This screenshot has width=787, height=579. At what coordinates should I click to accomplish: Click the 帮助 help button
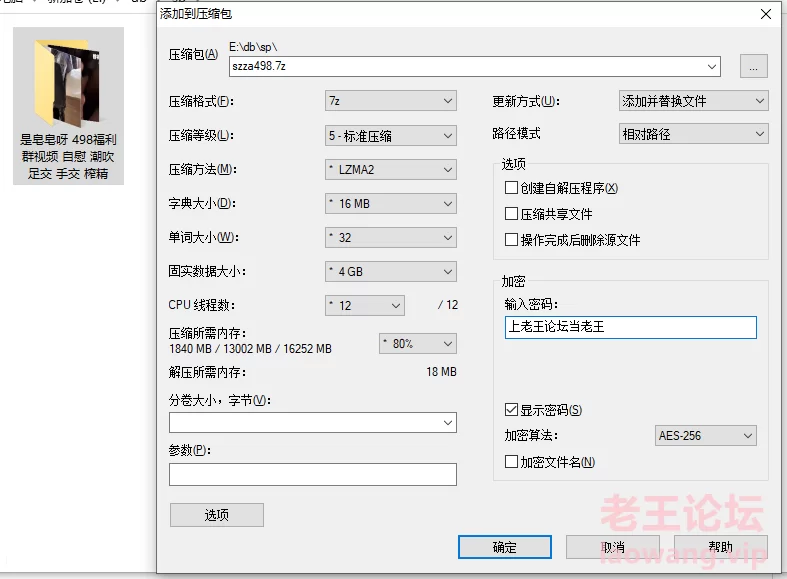721,547
